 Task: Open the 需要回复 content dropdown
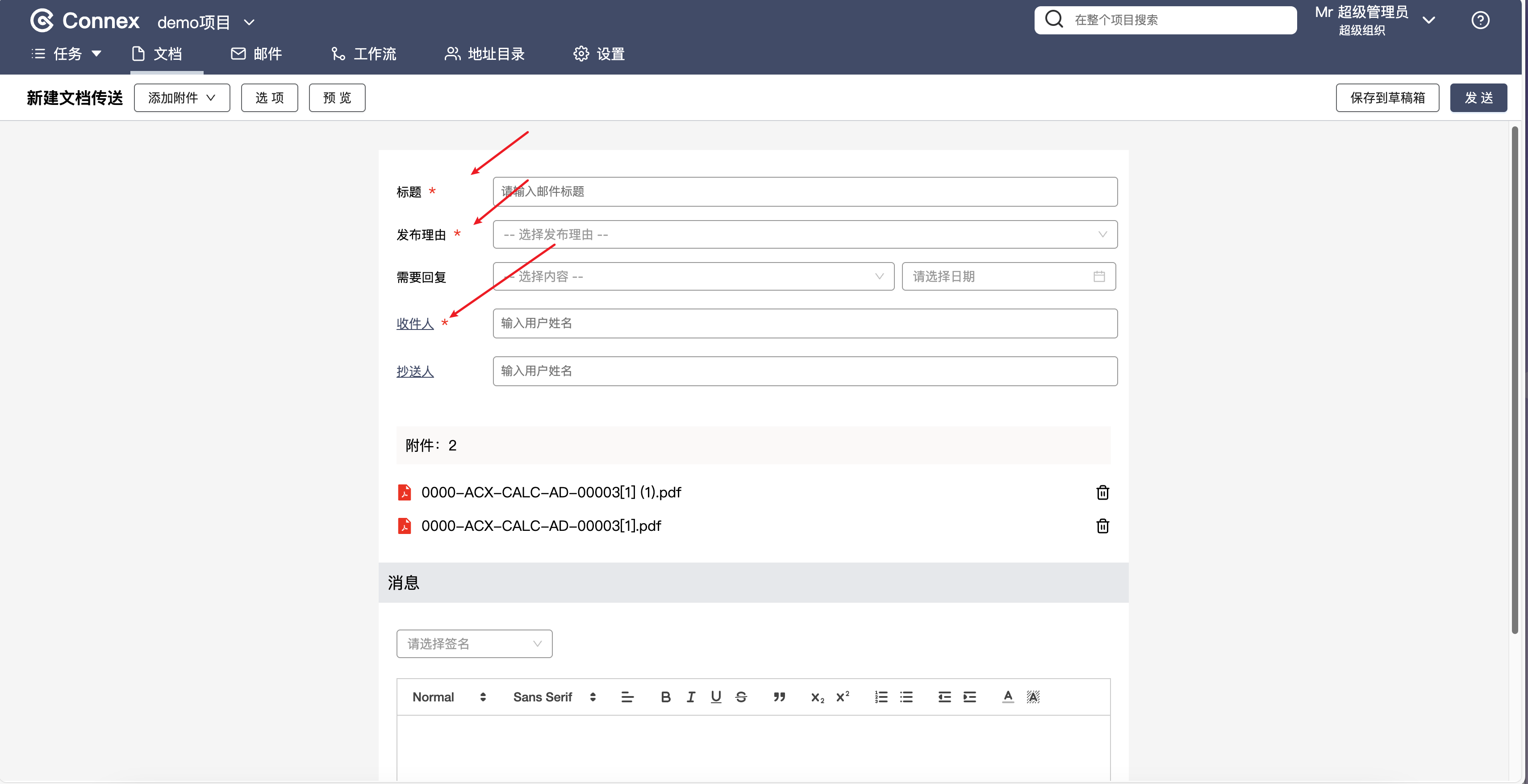coord(693,276)
